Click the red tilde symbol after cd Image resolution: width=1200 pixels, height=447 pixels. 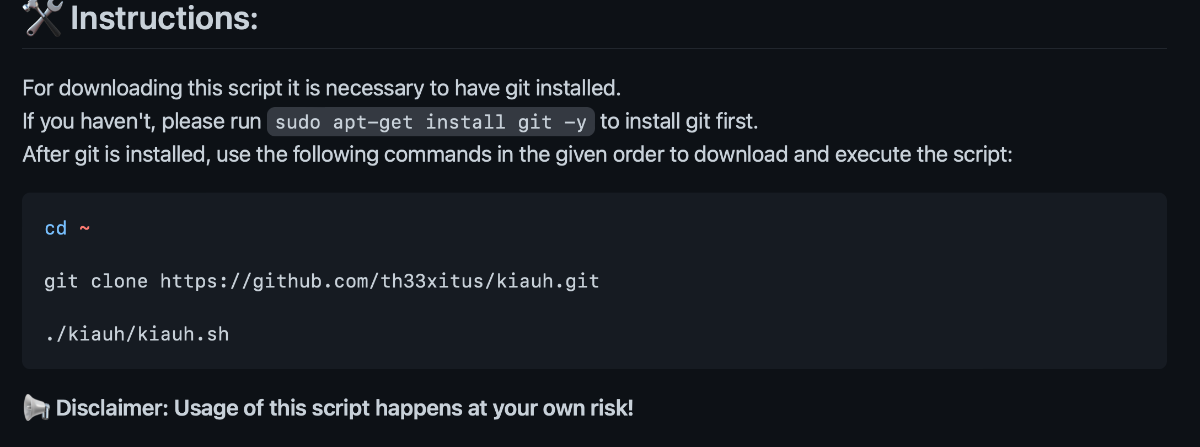(x=84, y=228)
